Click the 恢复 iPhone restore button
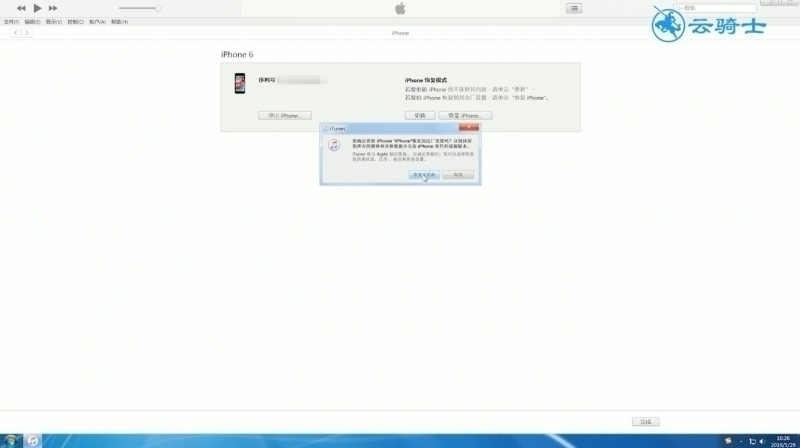This screenshot has height=448, width=800. (465, 116)
